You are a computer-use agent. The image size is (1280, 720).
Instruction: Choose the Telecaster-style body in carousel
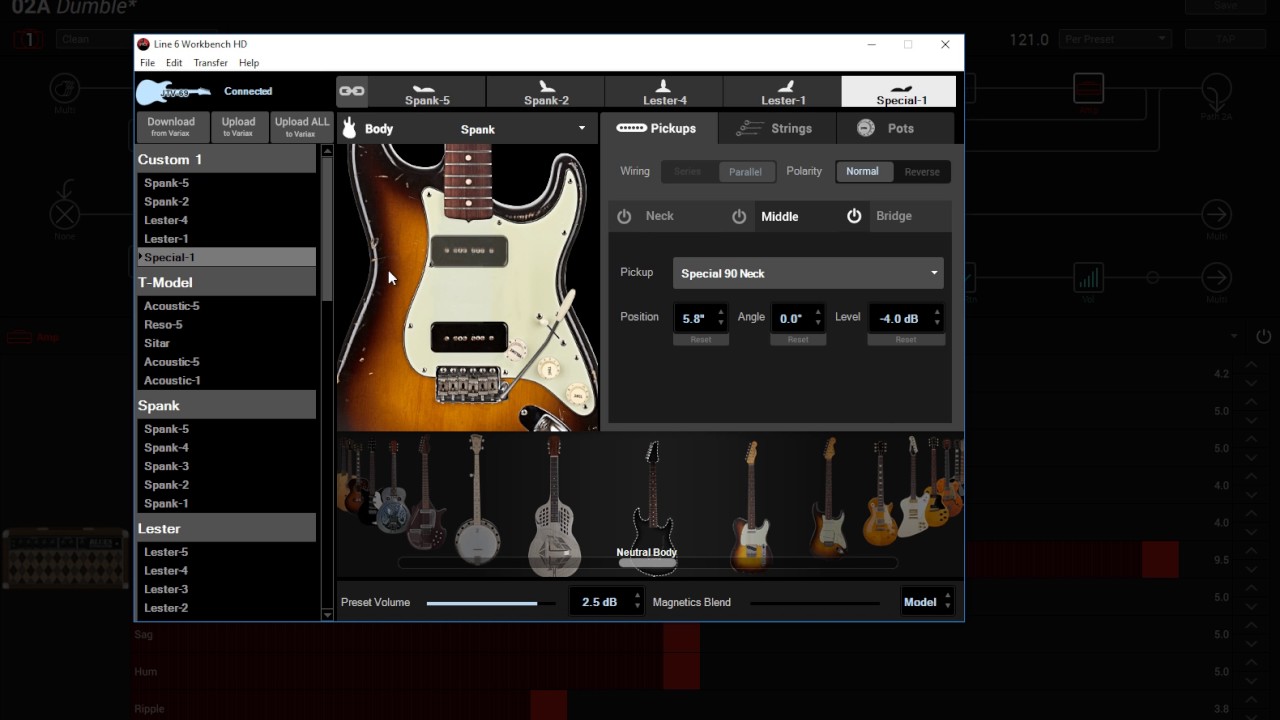(751, 505)
